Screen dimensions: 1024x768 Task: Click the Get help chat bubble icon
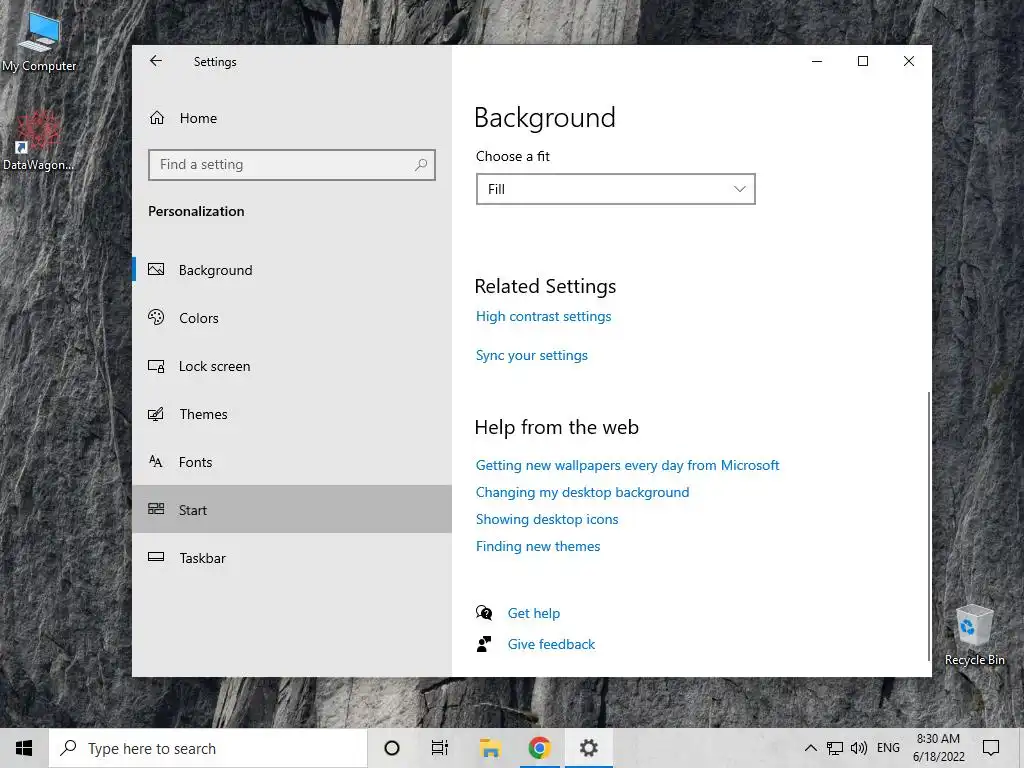484,613
